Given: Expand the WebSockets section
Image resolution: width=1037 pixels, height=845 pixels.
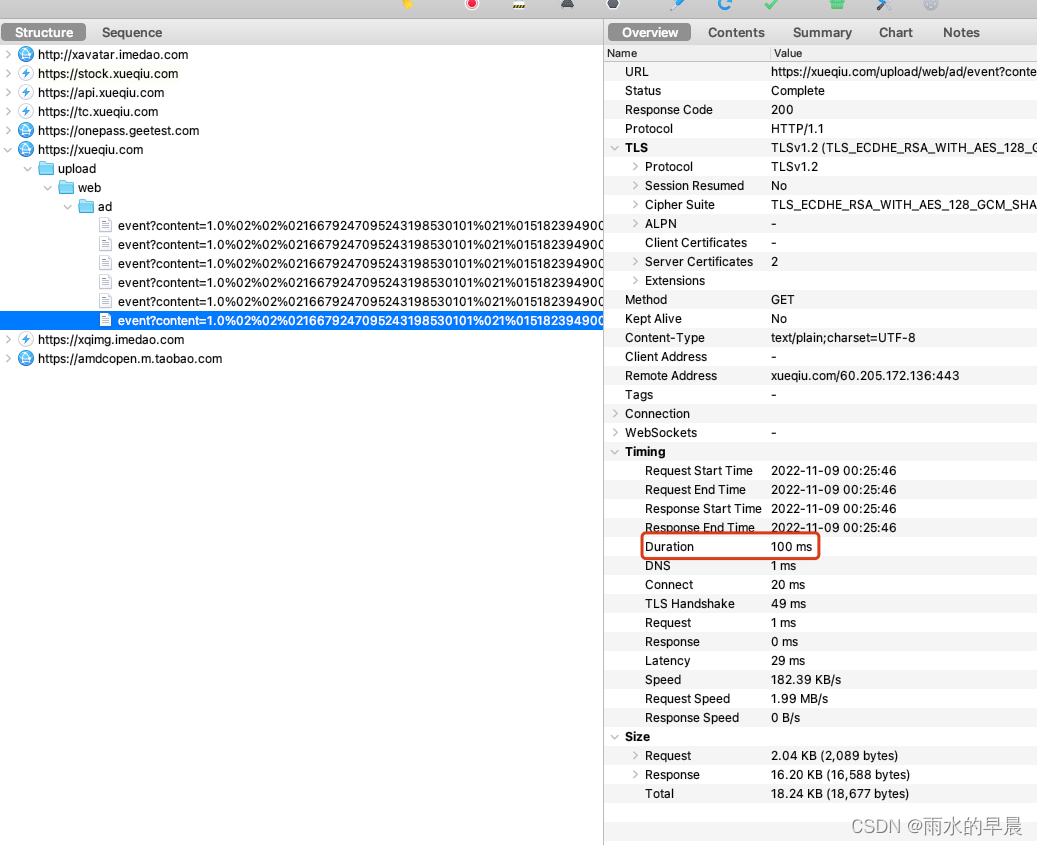Looking at the screenshot, I should (x=615, y=432).
